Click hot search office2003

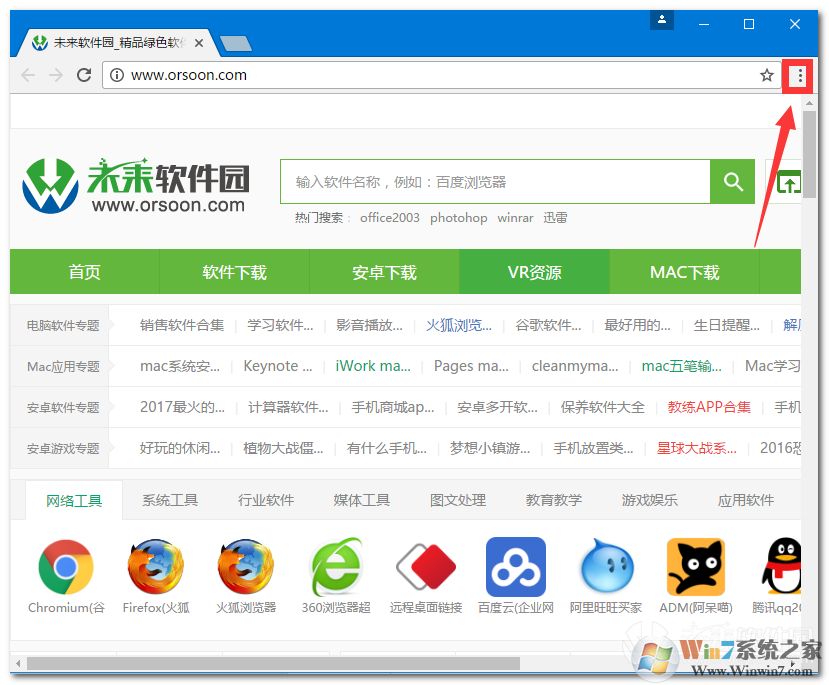pyautogui.click(x=390, y=218)
